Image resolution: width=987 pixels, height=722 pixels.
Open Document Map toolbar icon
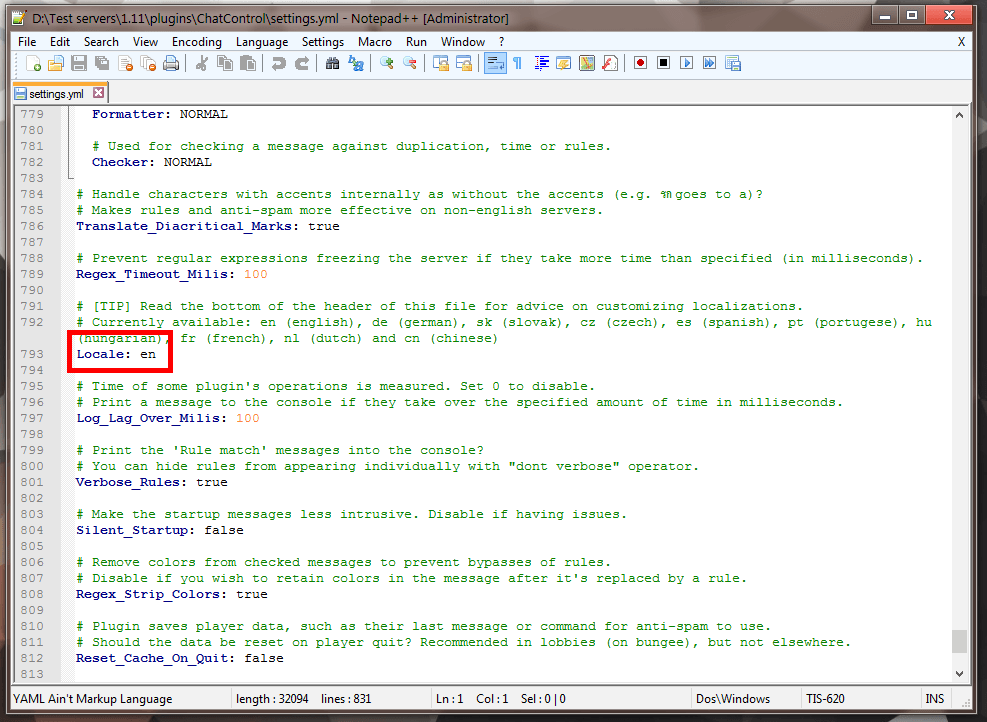click(587, 64)
